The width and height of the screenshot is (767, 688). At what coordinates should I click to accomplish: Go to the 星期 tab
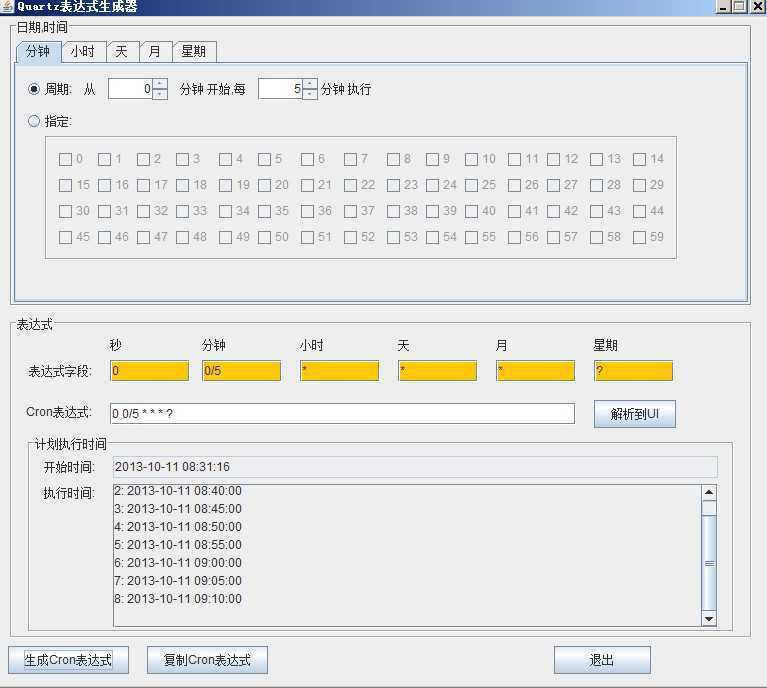[x=194, y=51]
